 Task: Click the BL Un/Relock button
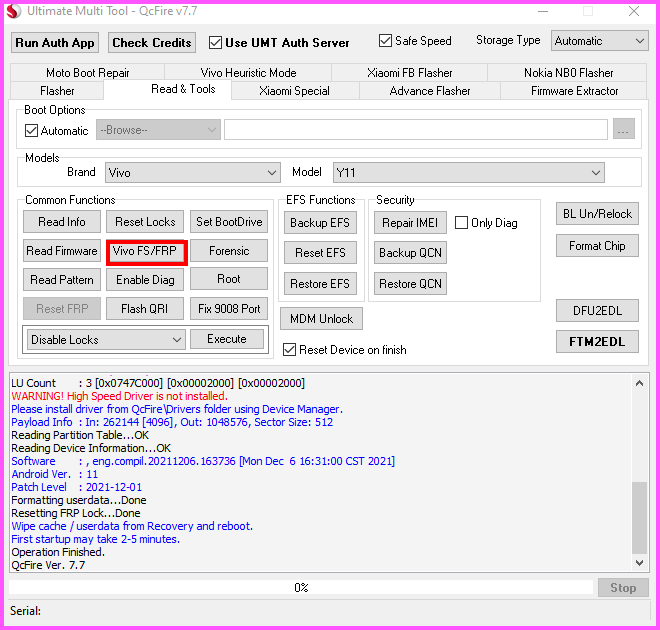tap(597, 214)
